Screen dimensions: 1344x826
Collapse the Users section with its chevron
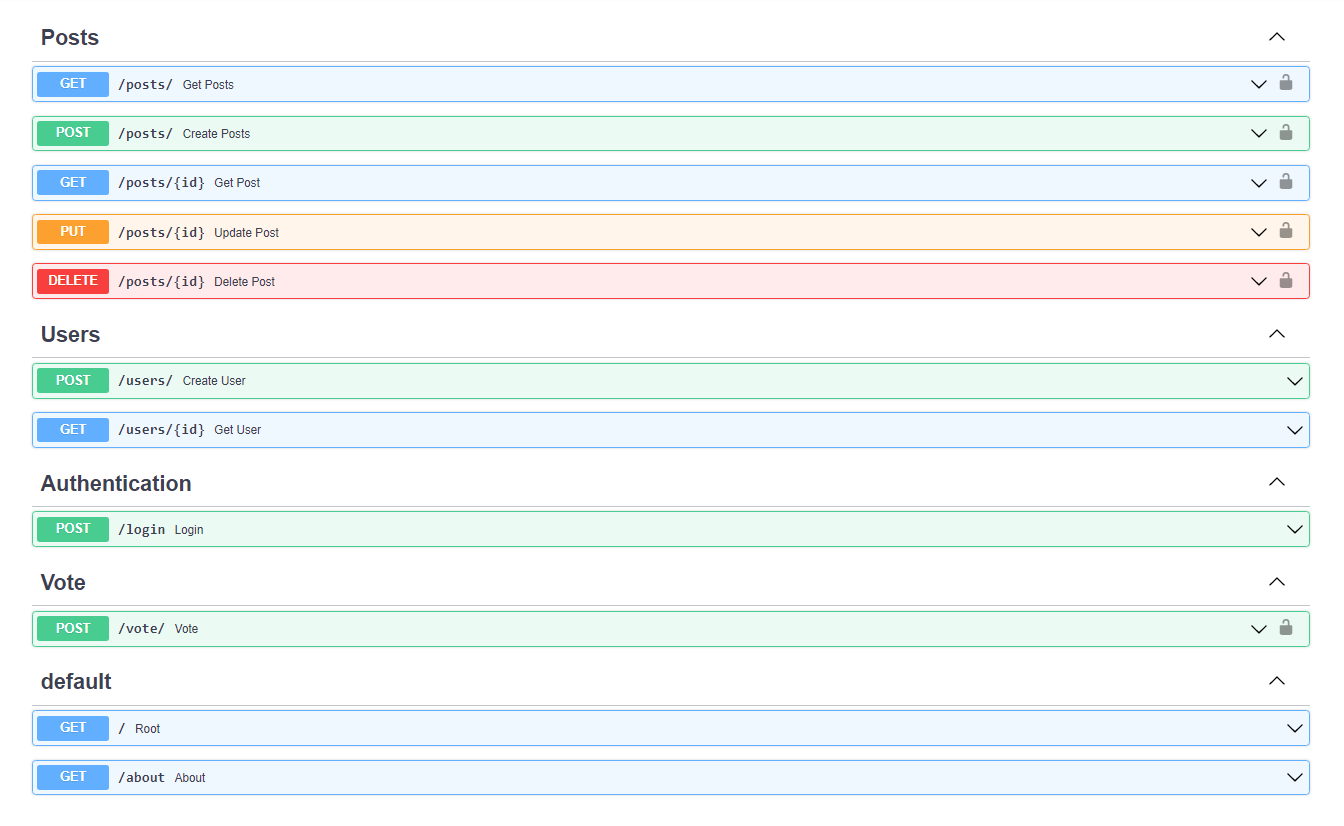point(1276,334)
